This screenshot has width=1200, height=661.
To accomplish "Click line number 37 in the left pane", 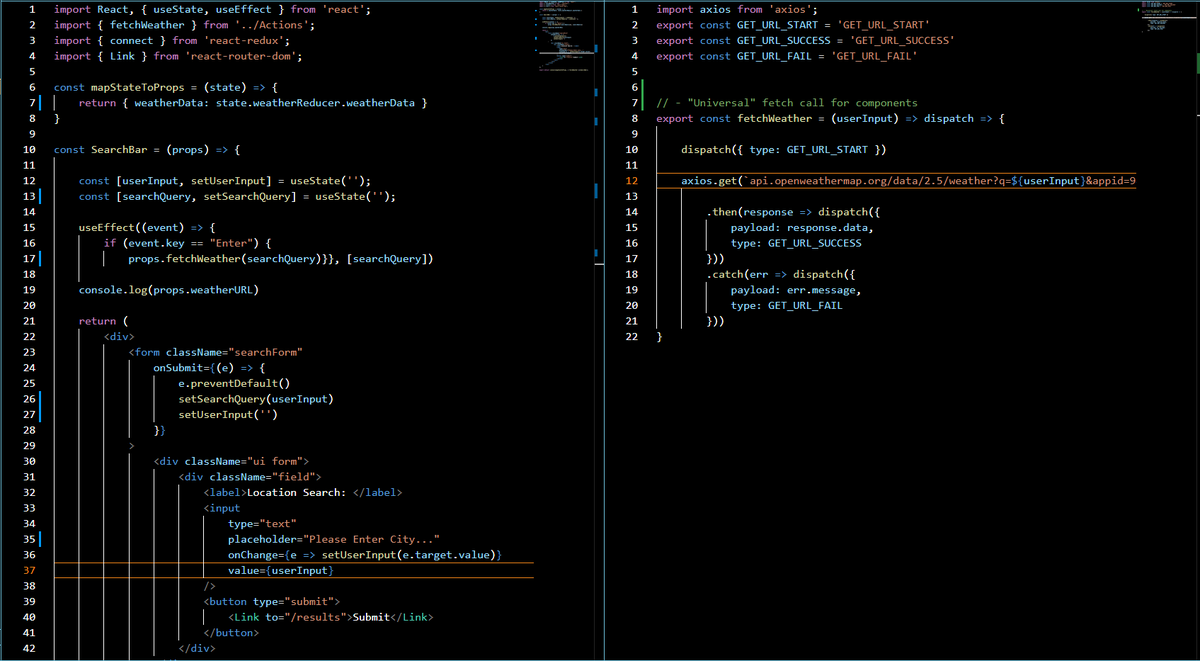I will point(29,570).
